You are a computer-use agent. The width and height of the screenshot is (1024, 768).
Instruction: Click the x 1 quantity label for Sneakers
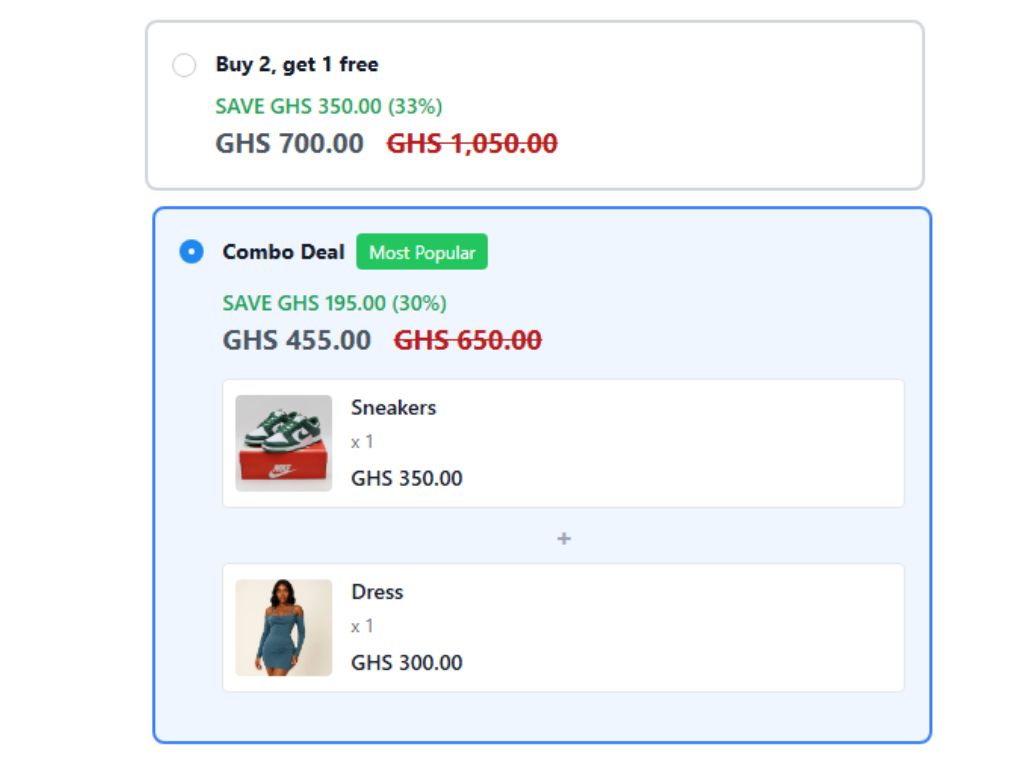click(360, 441)
